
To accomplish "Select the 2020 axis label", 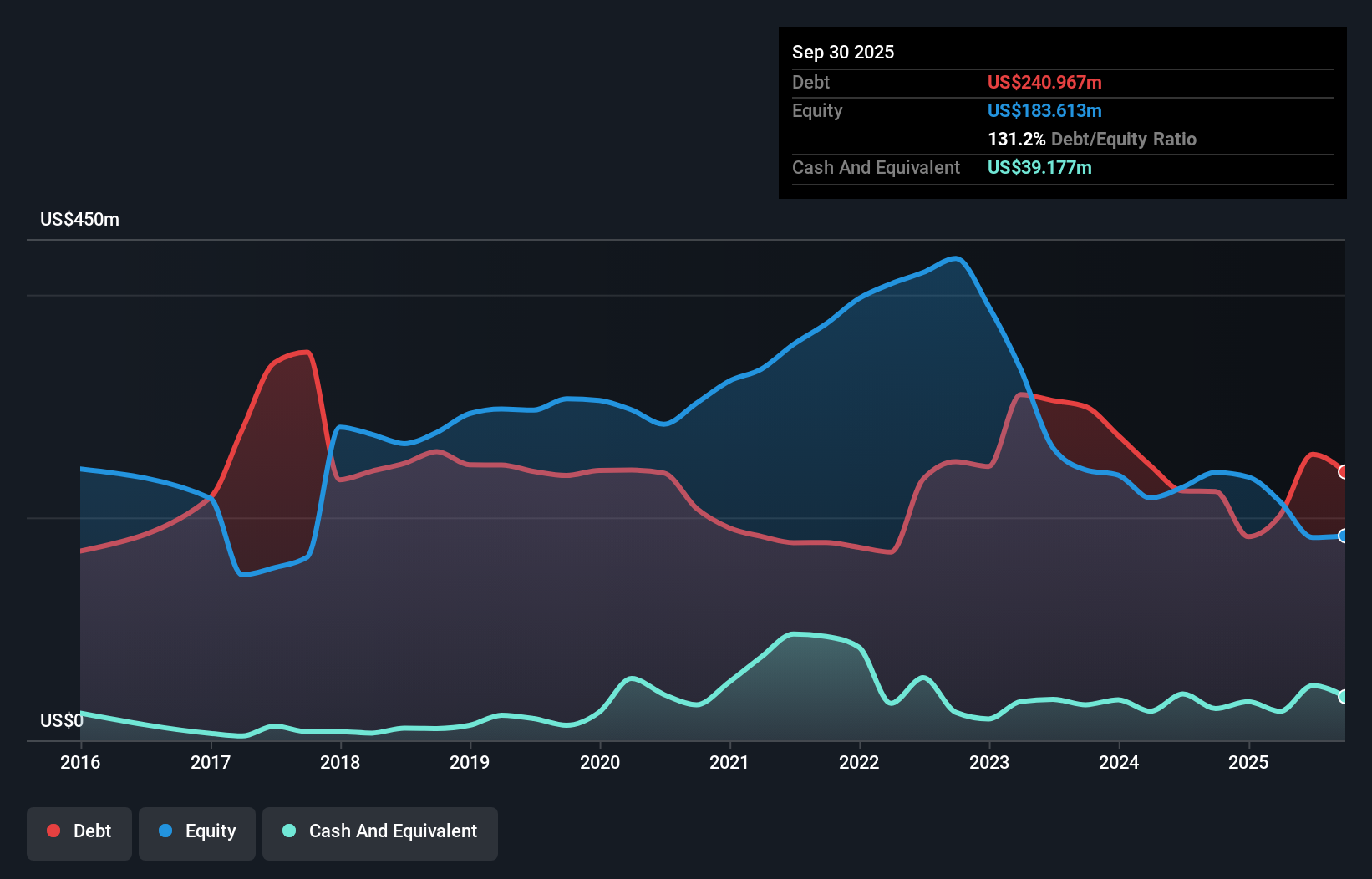I will 601,762.
